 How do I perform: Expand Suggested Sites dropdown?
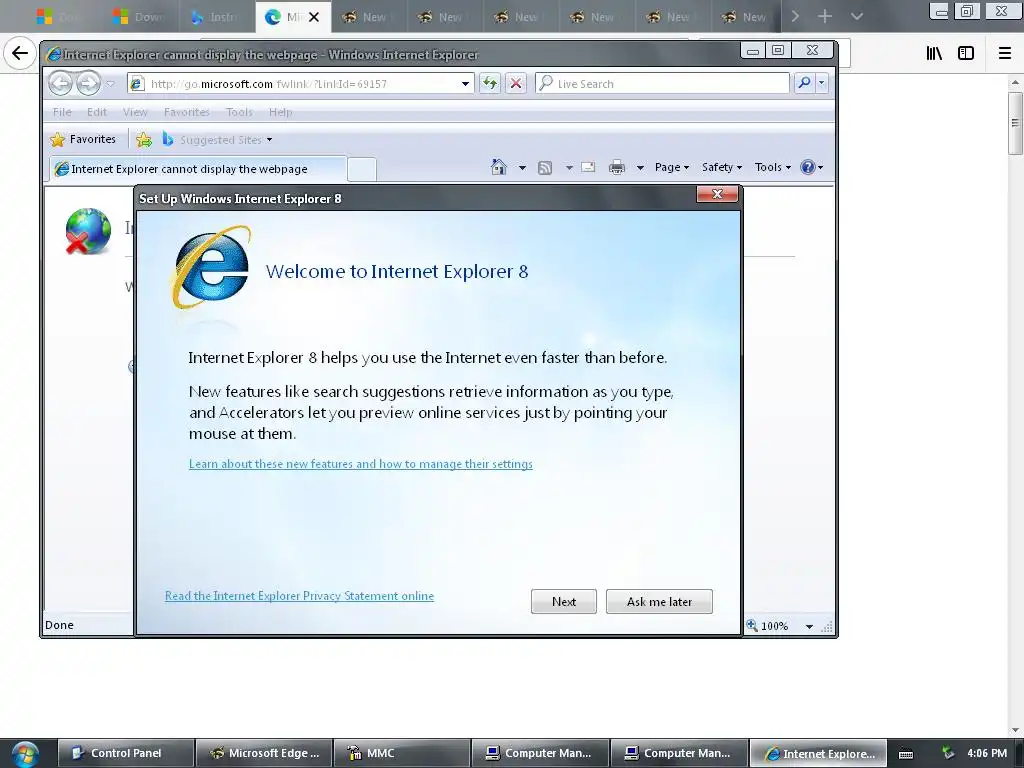pyautogui.click(x=269, y=140)
